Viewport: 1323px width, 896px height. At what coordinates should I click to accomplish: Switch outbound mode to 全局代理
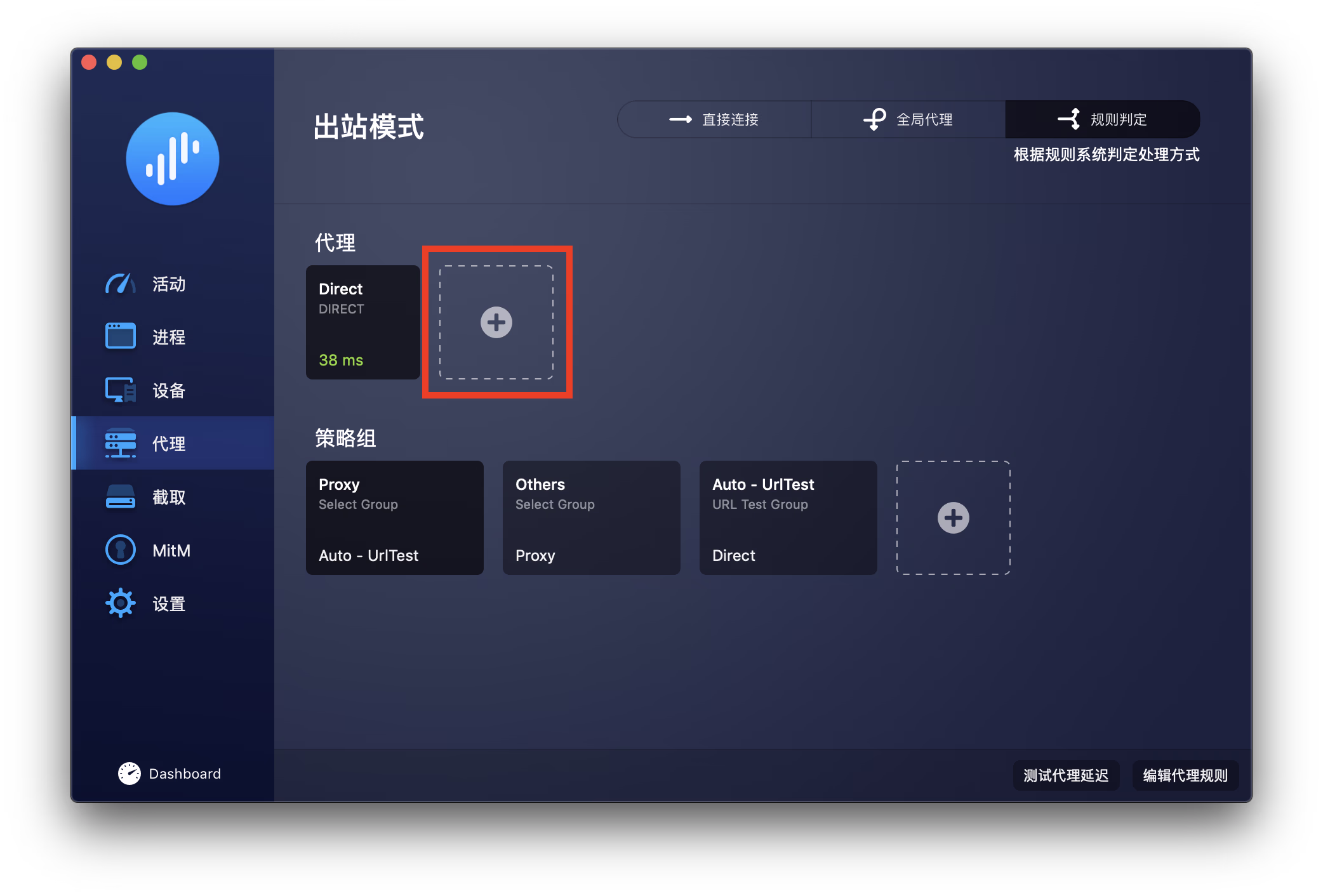point(908,119)
